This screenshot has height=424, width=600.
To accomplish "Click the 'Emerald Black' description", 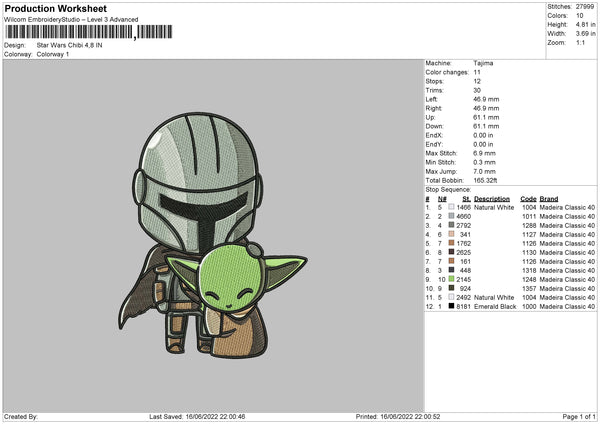I will pyautogui.click(x=495, y=307).
